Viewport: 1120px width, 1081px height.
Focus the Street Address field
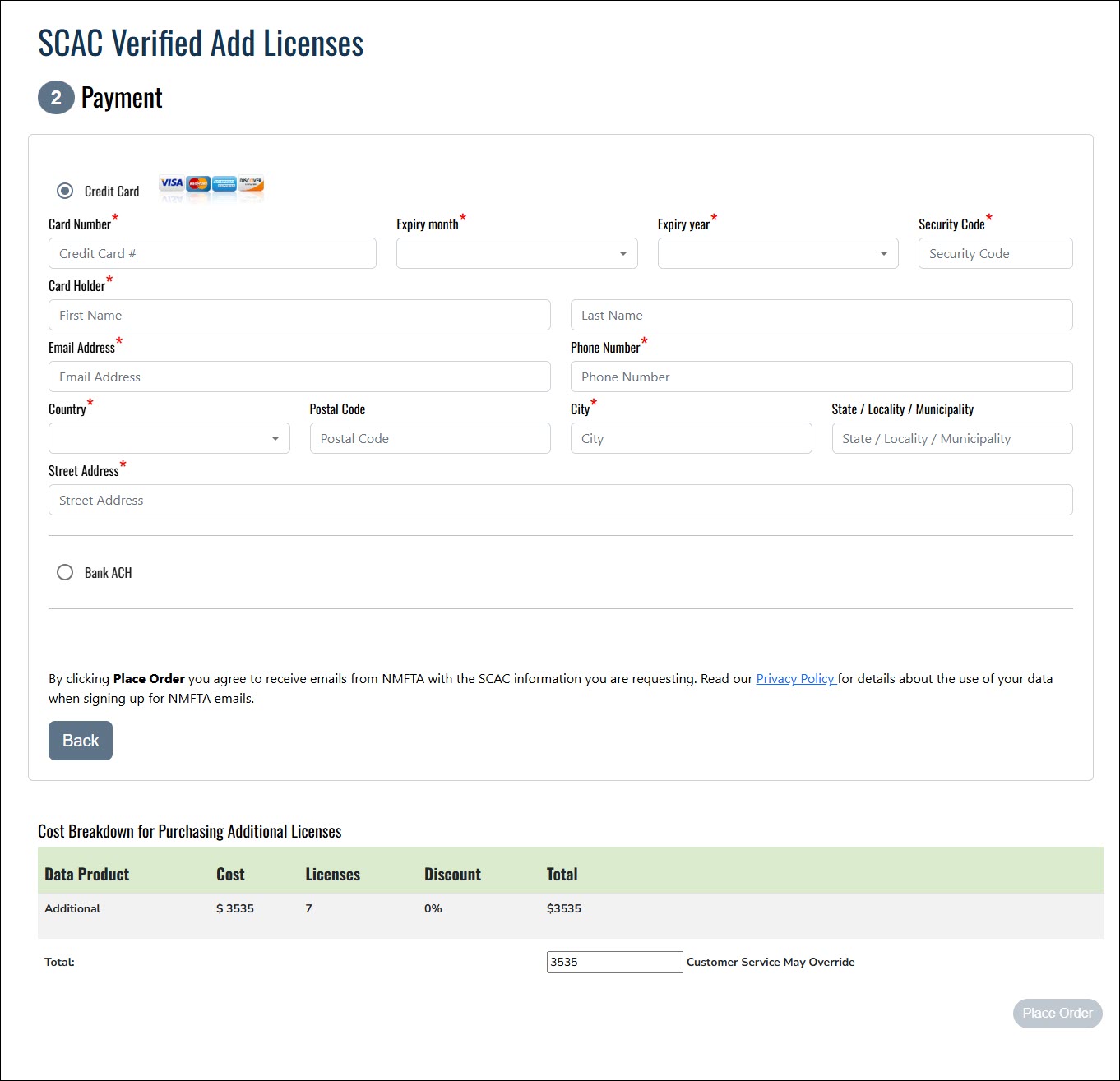[x=560, y=500]
